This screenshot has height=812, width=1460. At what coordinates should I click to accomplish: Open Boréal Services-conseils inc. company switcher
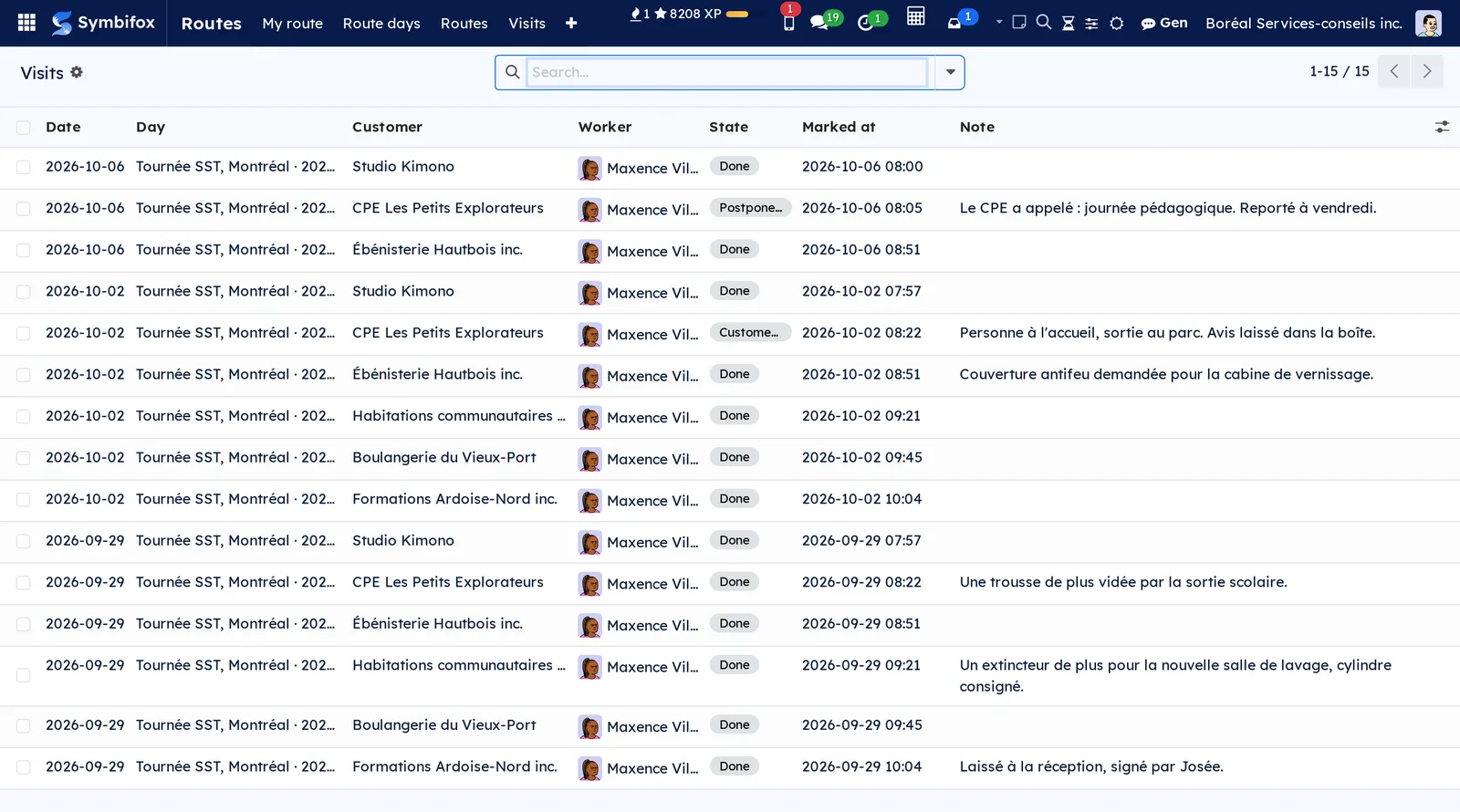click(1303, 23)
